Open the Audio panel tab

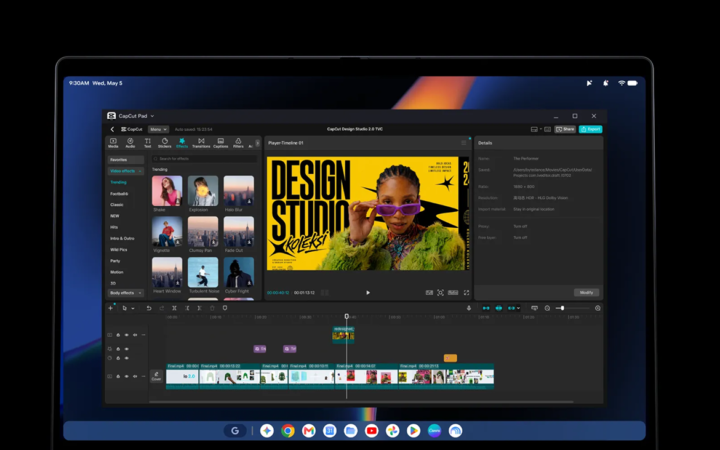[130, 143]
